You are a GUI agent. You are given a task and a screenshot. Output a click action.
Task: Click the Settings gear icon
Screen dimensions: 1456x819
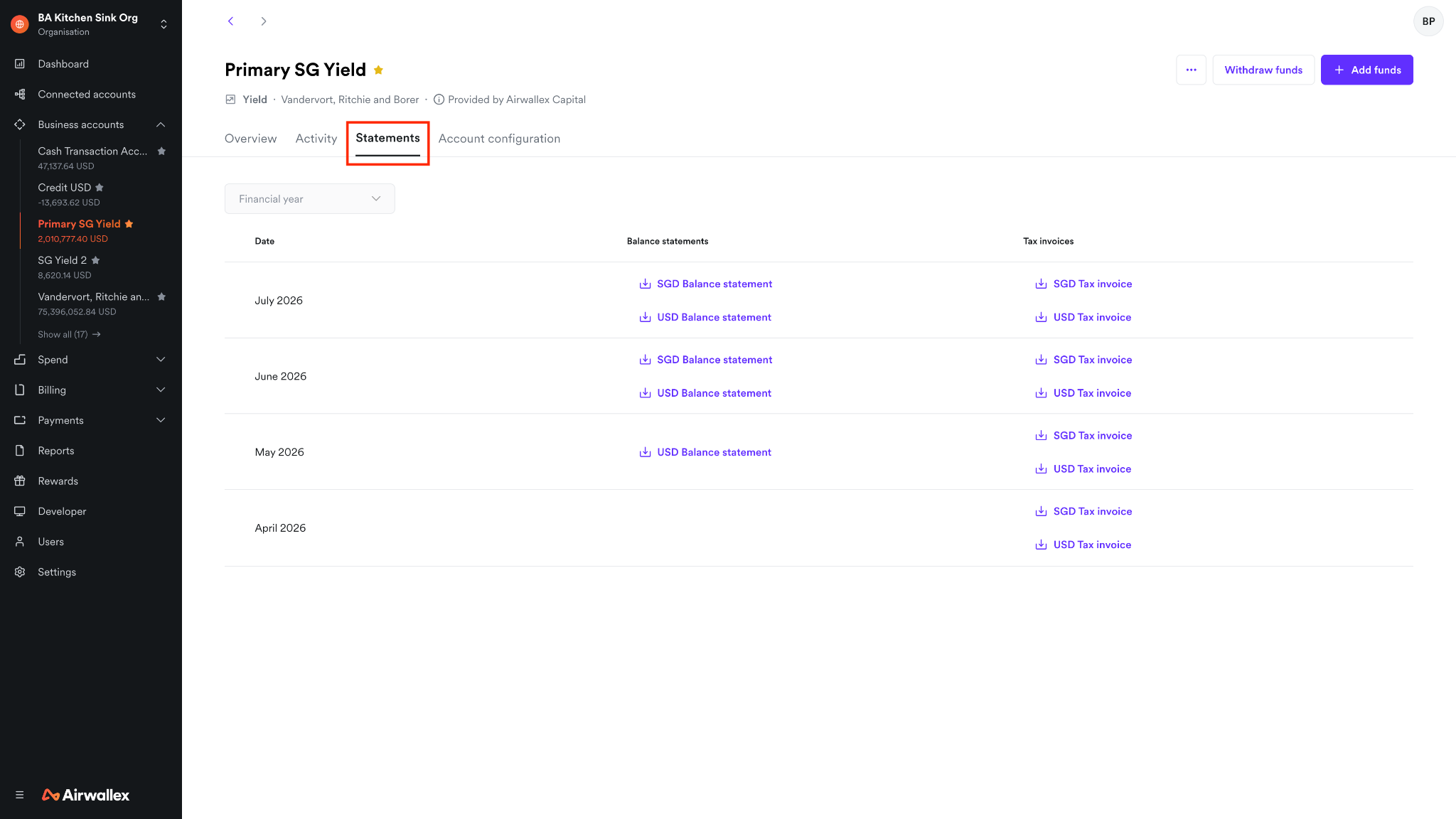[x=20, y=572]
